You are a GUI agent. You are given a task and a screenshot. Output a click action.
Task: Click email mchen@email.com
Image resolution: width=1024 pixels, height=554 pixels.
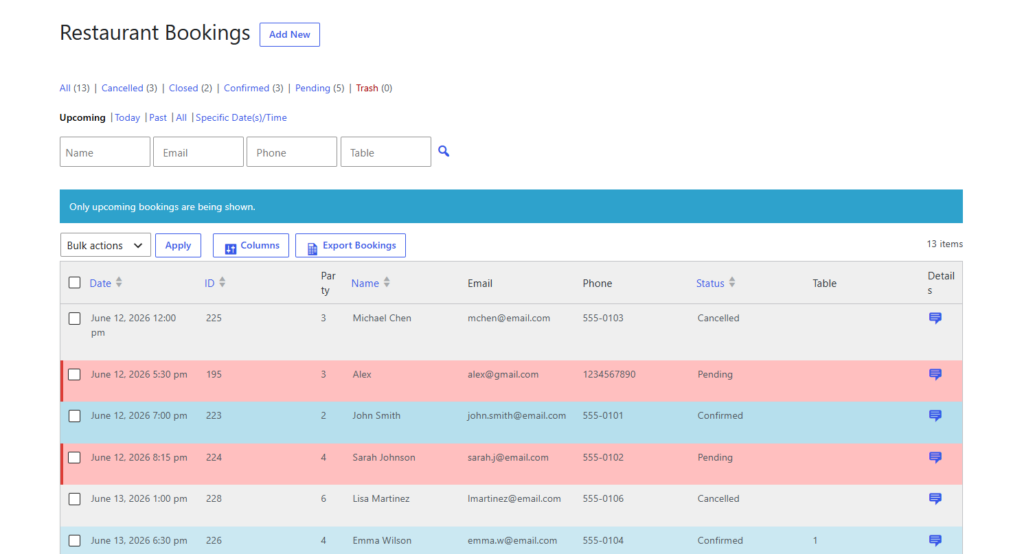(x=509, y=318)
